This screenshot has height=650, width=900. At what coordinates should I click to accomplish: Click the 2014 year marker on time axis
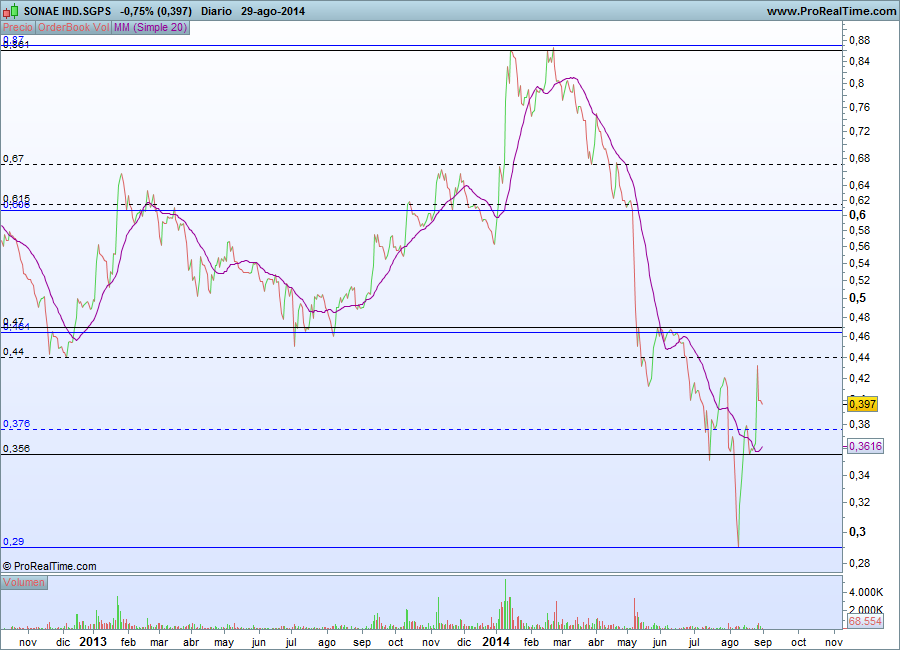point(495,641)
